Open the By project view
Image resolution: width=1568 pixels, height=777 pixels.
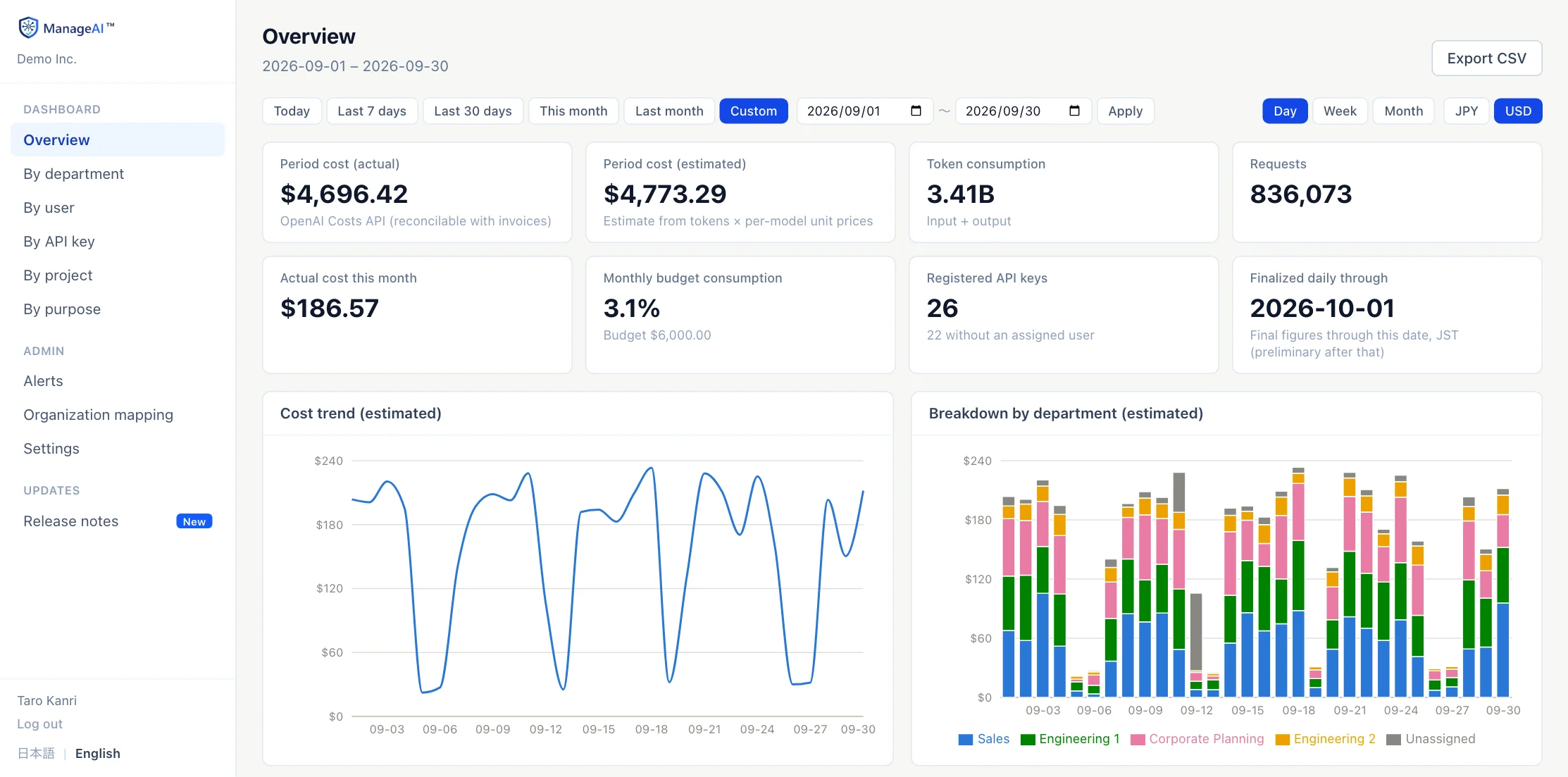(118, 275)
